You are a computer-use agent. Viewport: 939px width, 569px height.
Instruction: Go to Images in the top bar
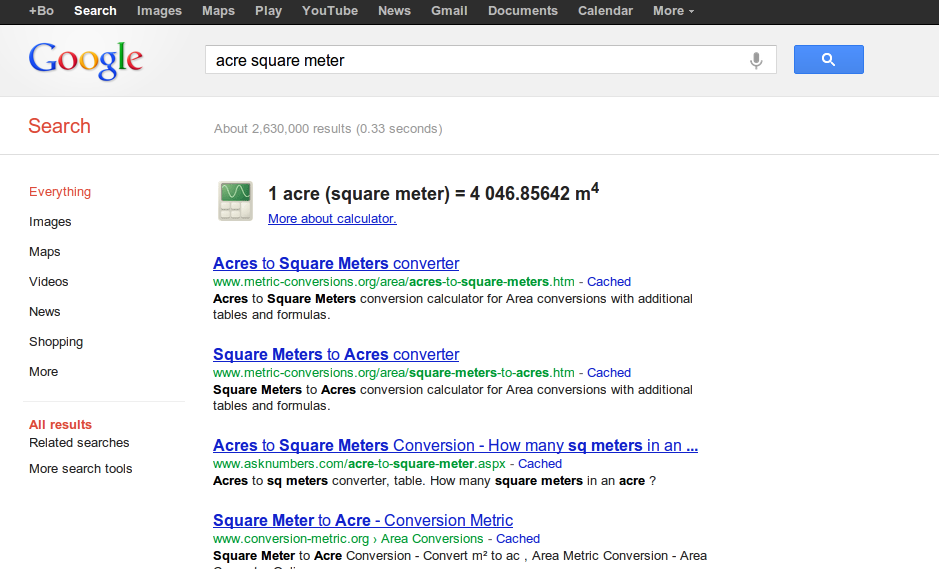coord(159,11)
